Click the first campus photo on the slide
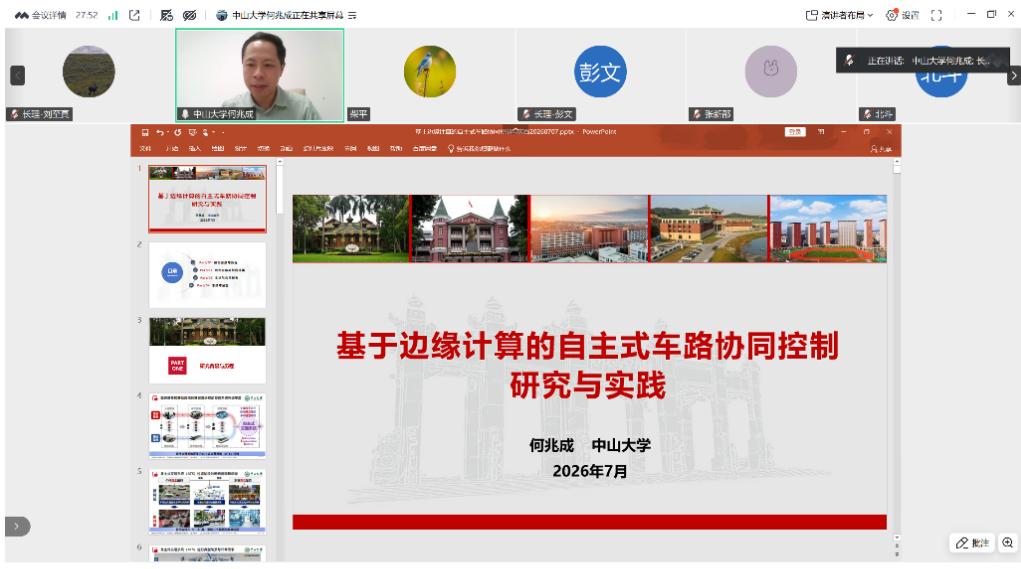Image resolution: width=1021 pixels, height=569 pixels. [x=351, y=229]
